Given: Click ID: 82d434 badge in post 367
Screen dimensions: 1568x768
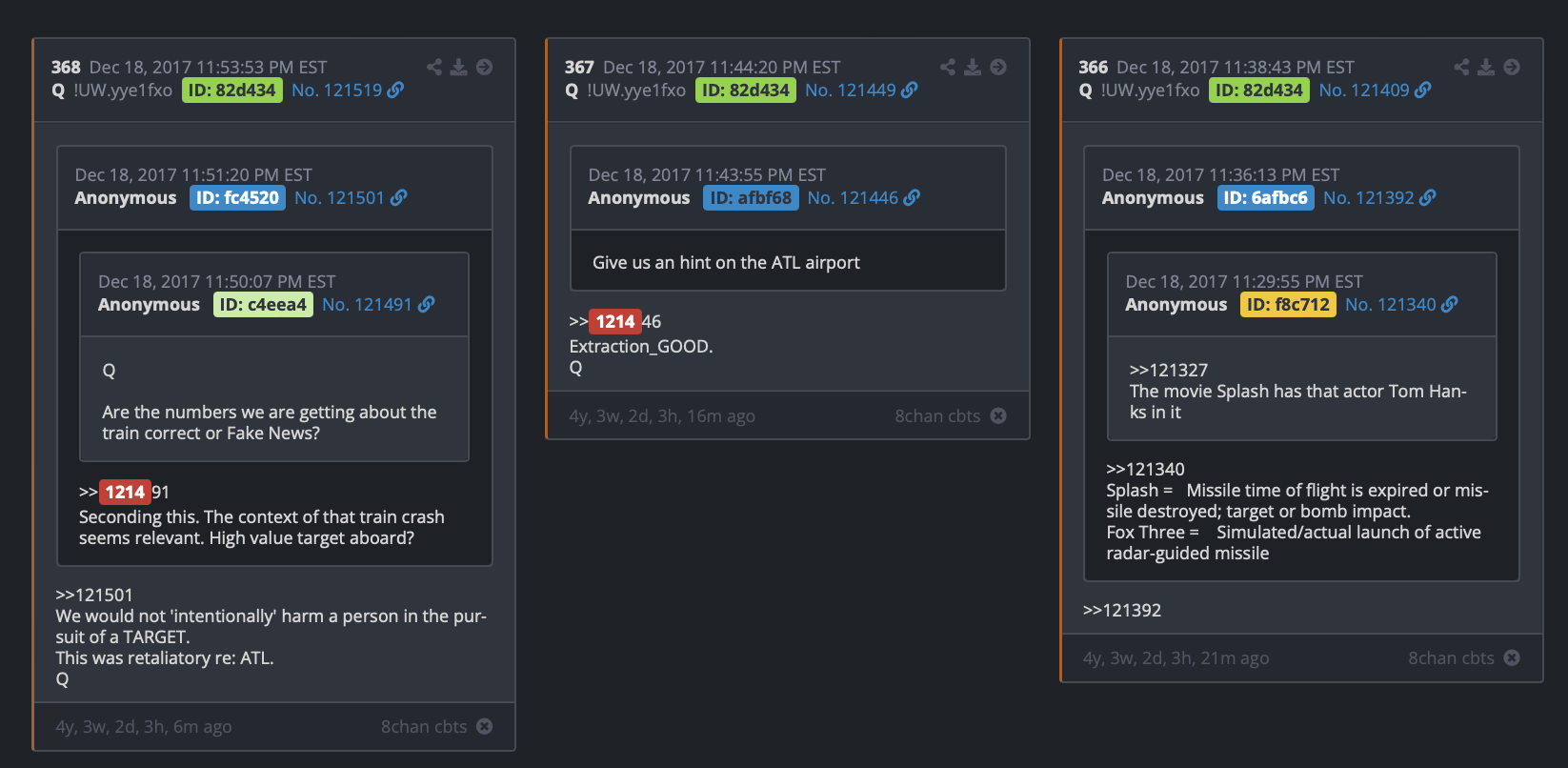Looking at the screenshot, I should pos(746,90).
